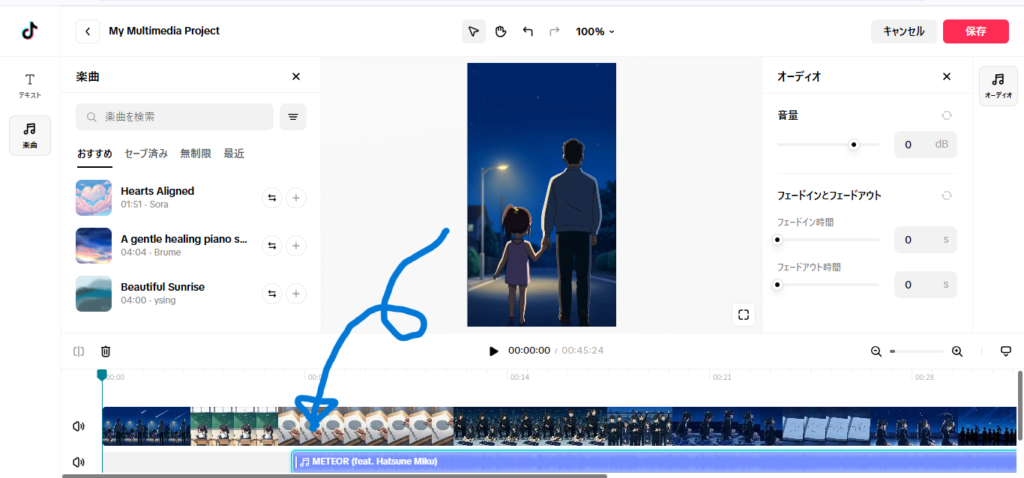
Task: Switch to the セーブ済み tab
Action: click(x=146, y=153)
